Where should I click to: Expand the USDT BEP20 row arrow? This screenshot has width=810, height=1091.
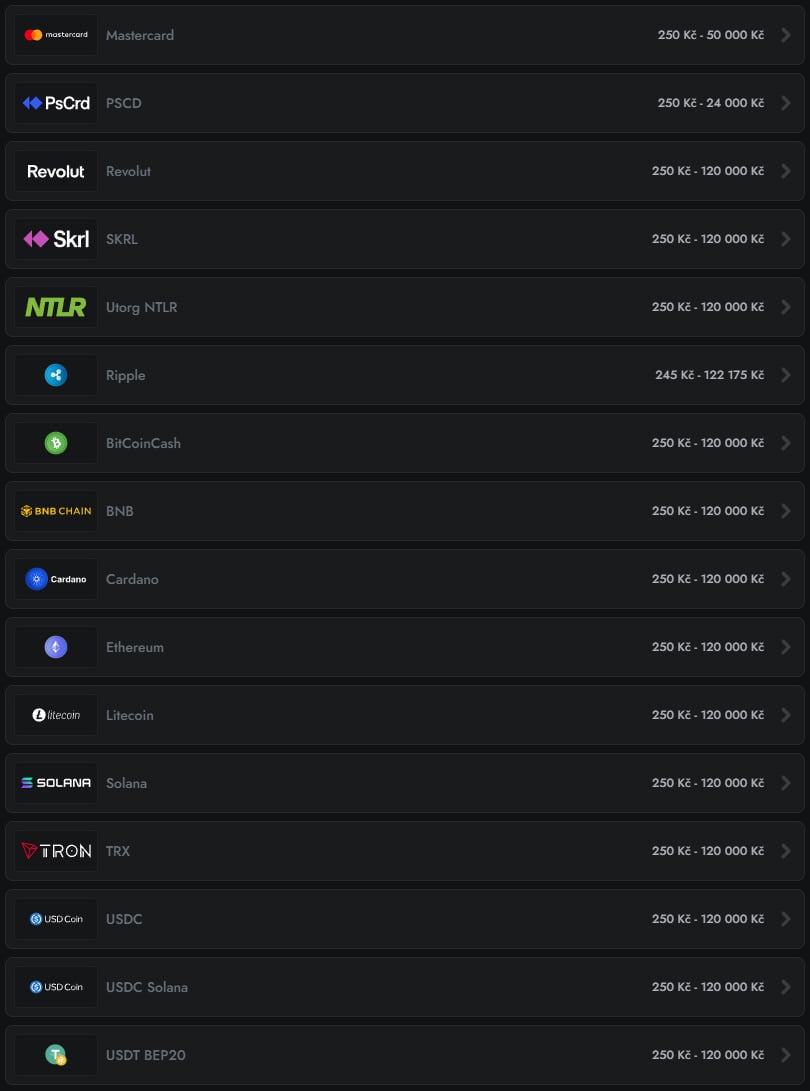(x=785, y=1055)
